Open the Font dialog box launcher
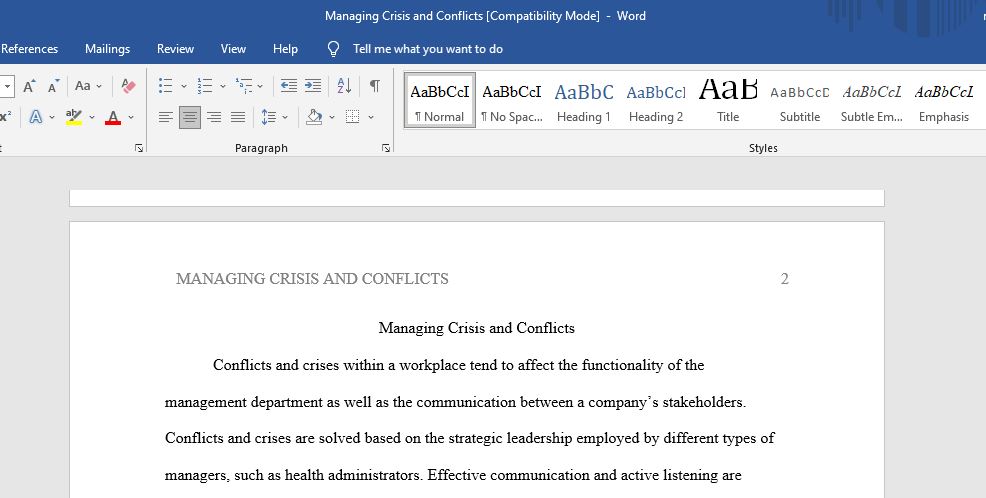Image resolution: width=986 pixels, height=498 pixels. pyautogui.click(x=139, y=148)
